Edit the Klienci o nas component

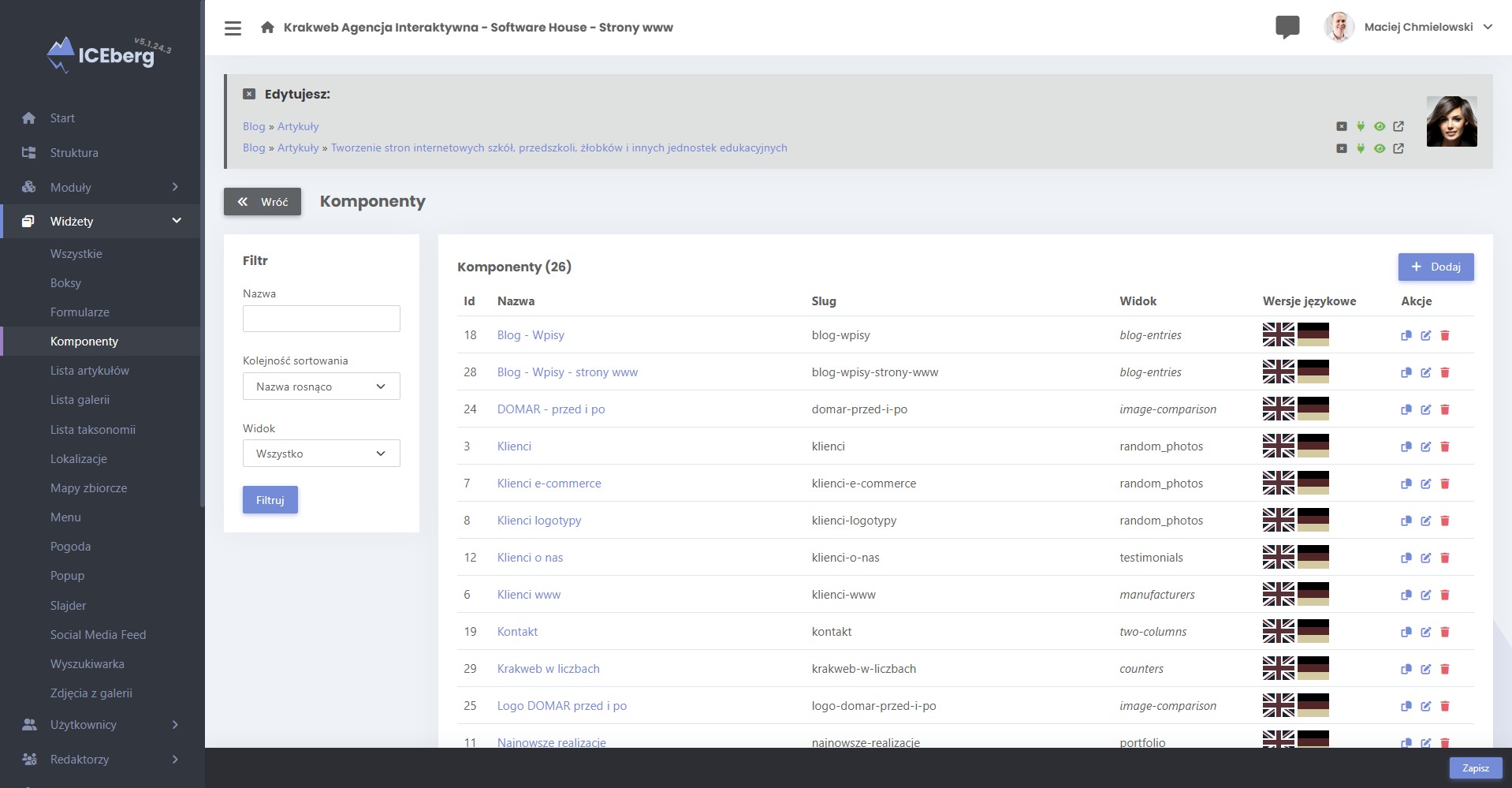click(1425, 558)
